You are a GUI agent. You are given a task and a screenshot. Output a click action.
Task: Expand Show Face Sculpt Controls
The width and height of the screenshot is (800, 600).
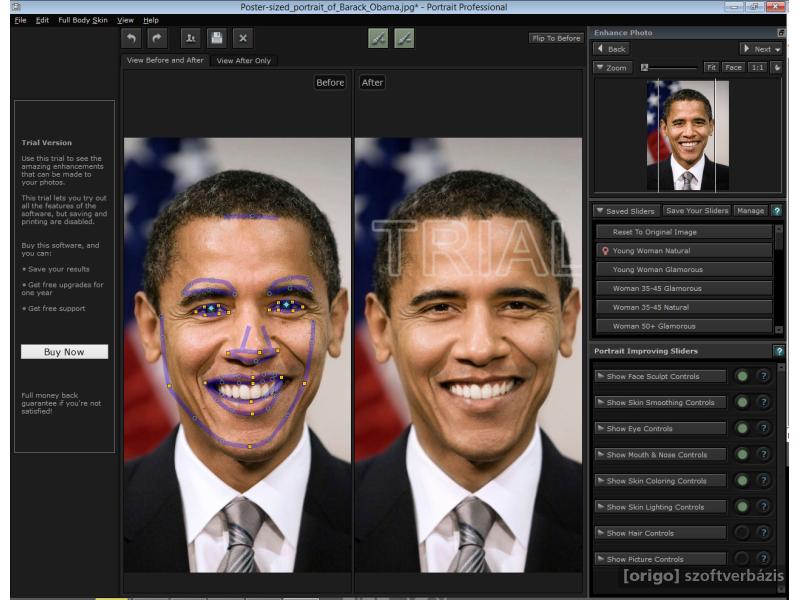(x=660, y=377)
